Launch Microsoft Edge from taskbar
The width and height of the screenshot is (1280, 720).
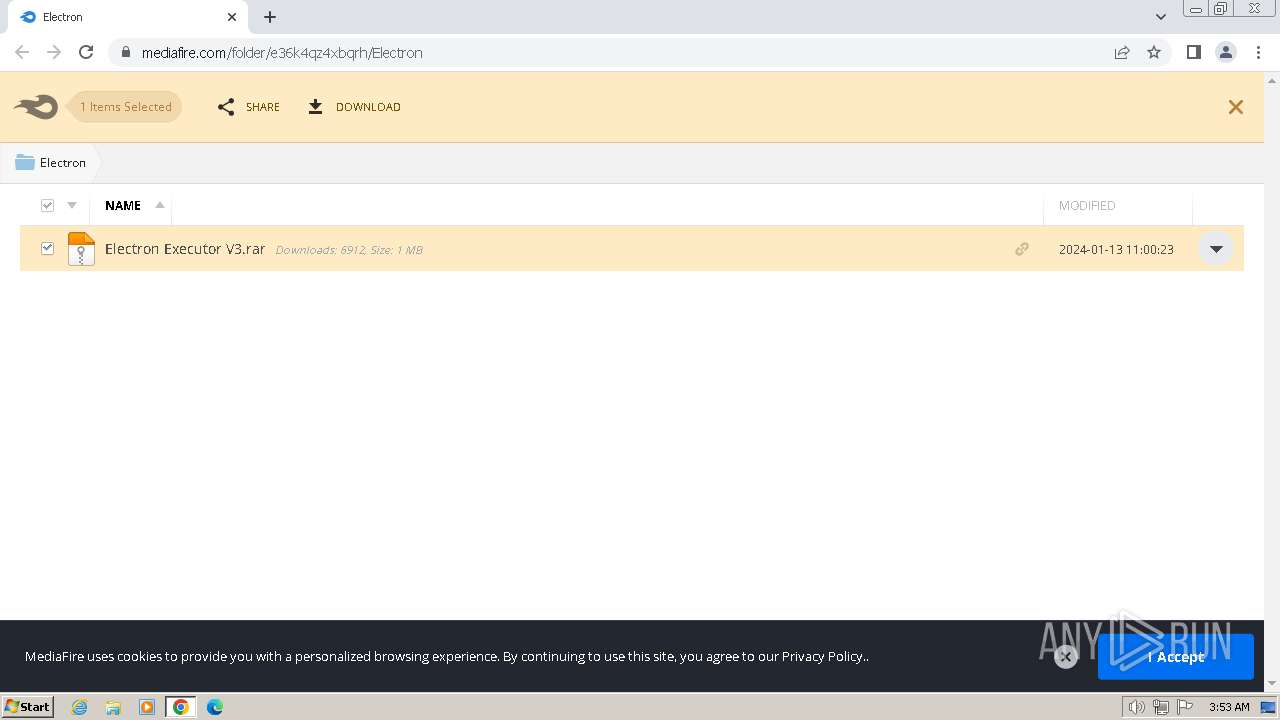click(x=215, y=707)
